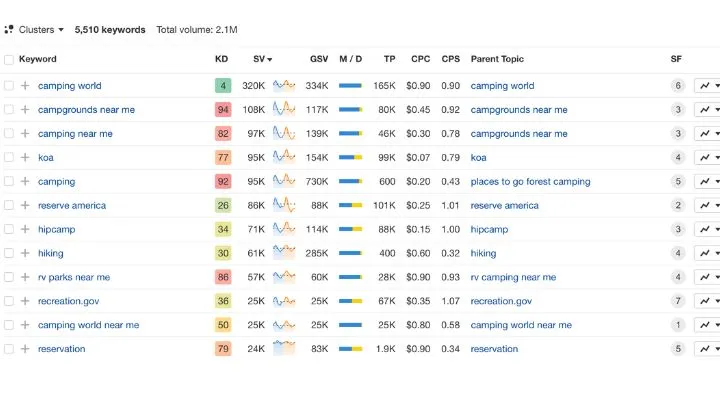Screen dimensions: 720x400
Task: Open trend chart button in camping near me row
Action: pyautogui.click(x=704, y=133)
